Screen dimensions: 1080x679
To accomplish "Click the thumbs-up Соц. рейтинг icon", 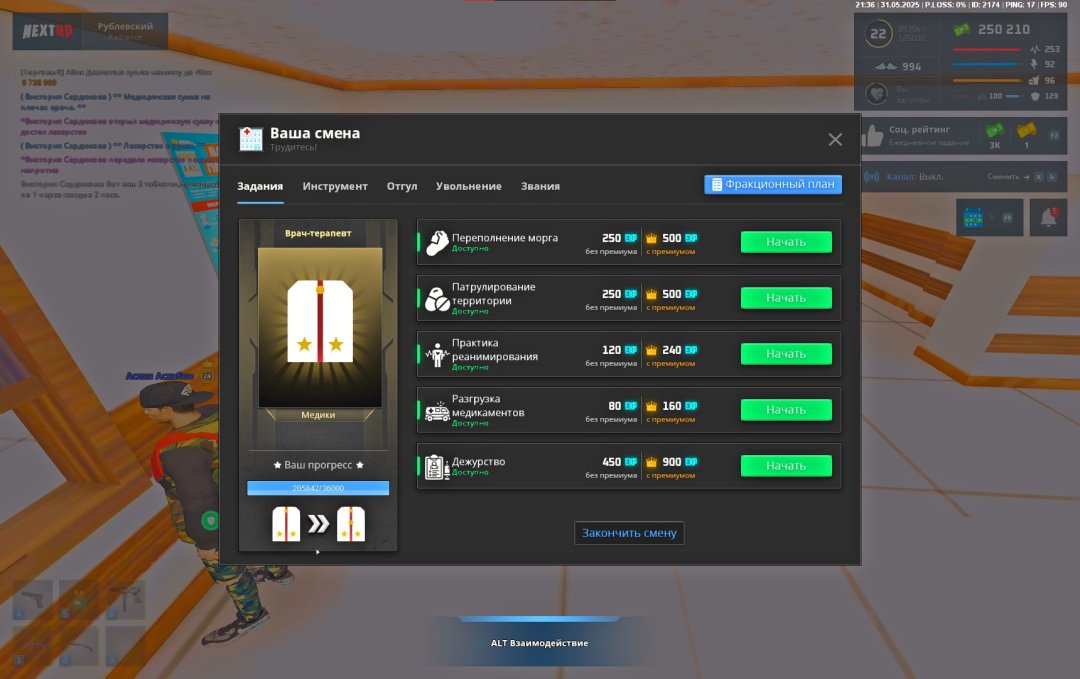I will tap(873, 136).
